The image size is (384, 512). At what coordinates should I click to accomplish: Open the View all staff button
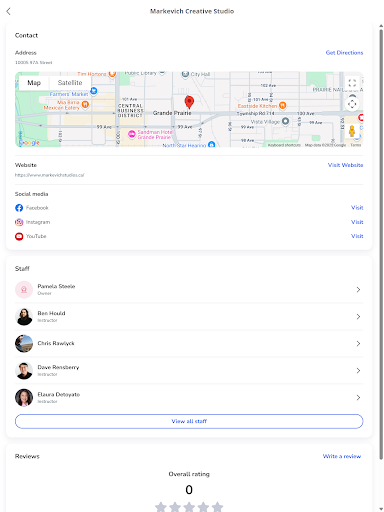pos(189,421)
